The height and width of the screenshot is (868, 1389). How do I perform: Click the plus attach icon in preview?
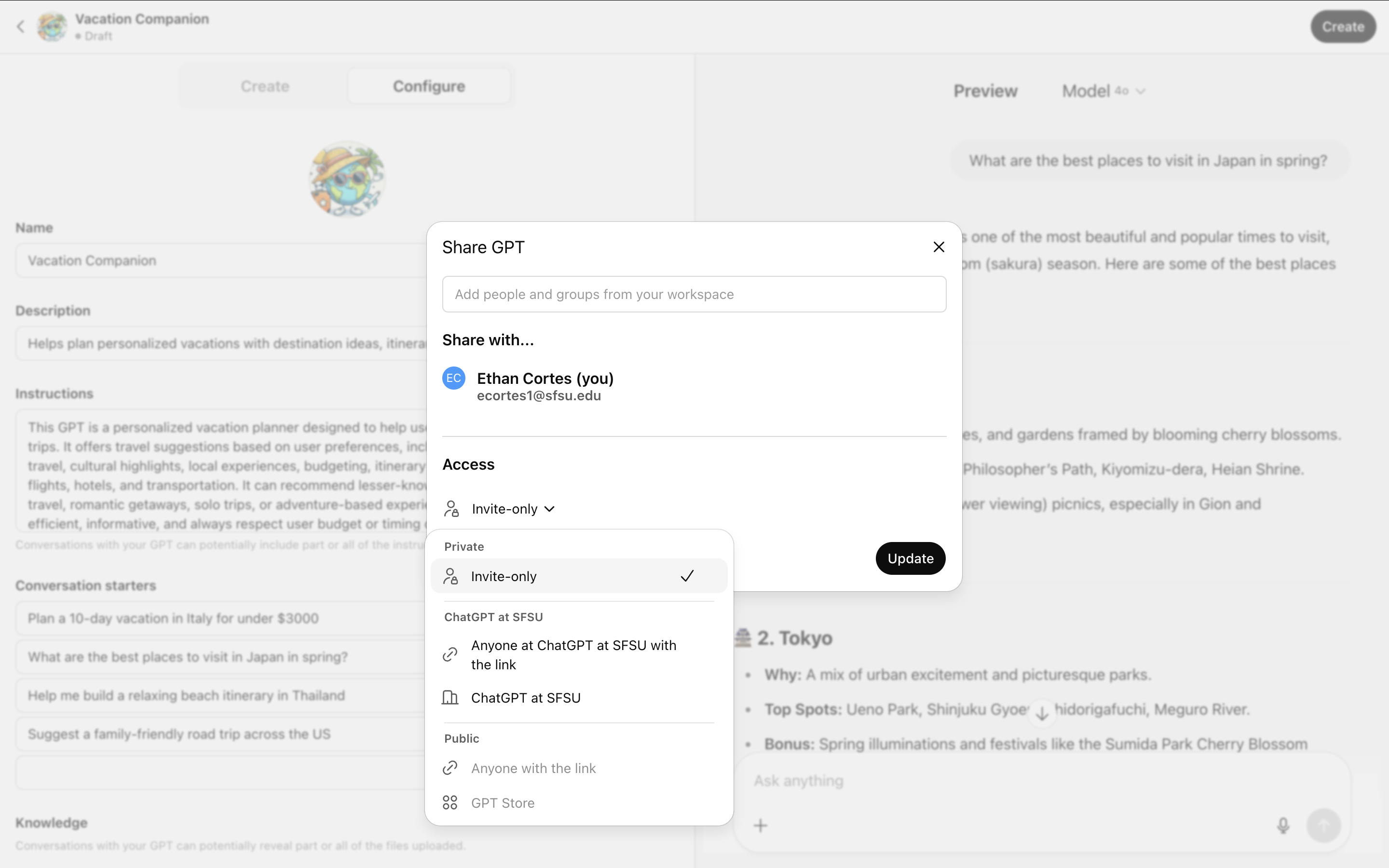pos(761,826)
